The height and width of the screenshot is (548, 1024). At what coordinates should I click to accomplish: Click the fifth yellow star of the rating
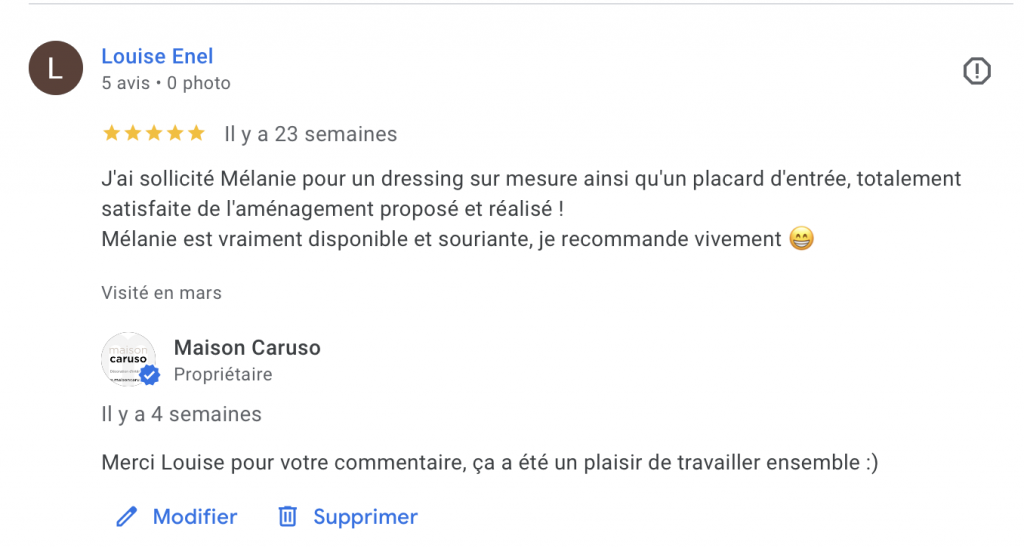196,133
